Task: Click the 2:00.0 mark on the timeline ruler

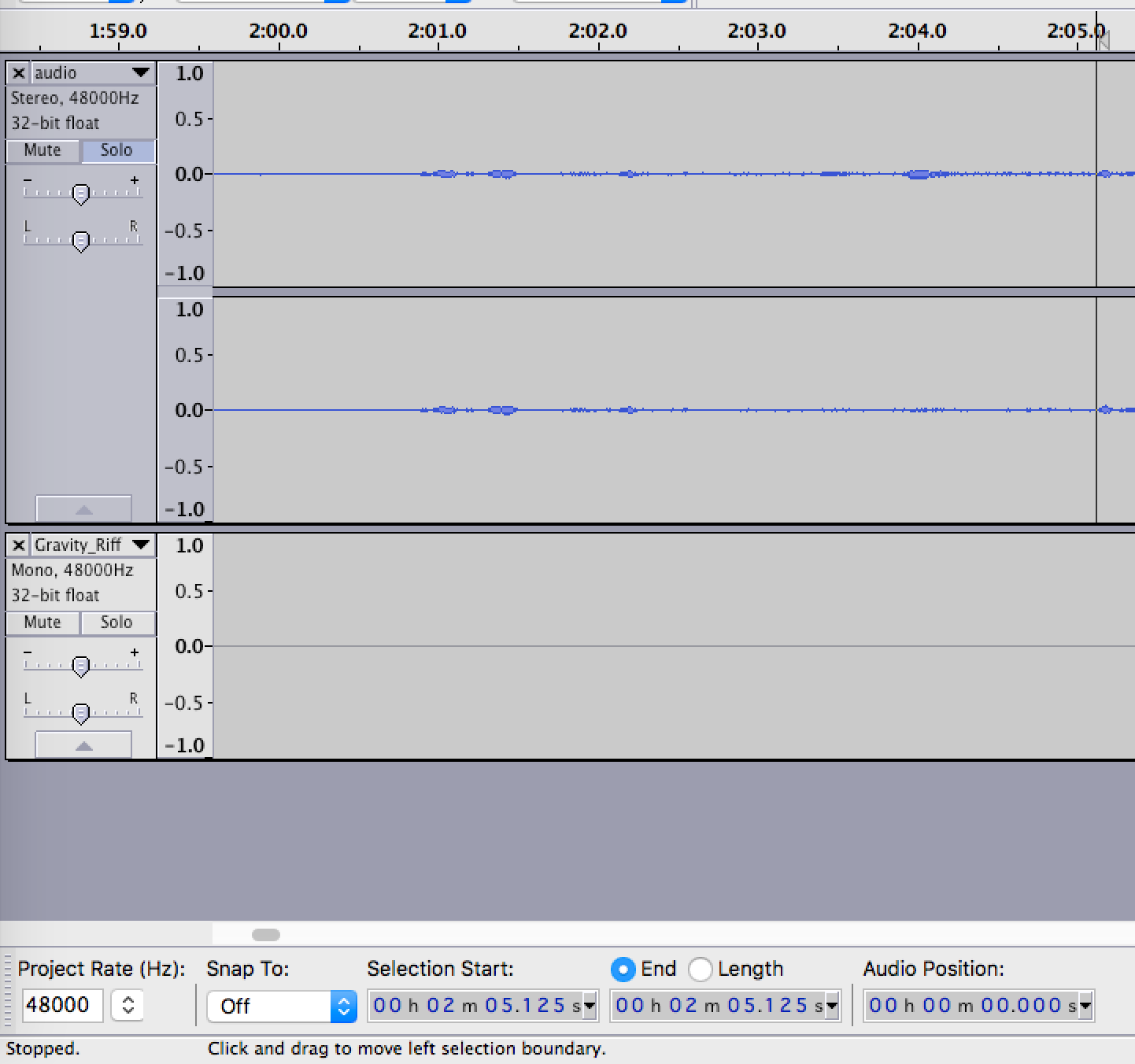Action: 279,31
